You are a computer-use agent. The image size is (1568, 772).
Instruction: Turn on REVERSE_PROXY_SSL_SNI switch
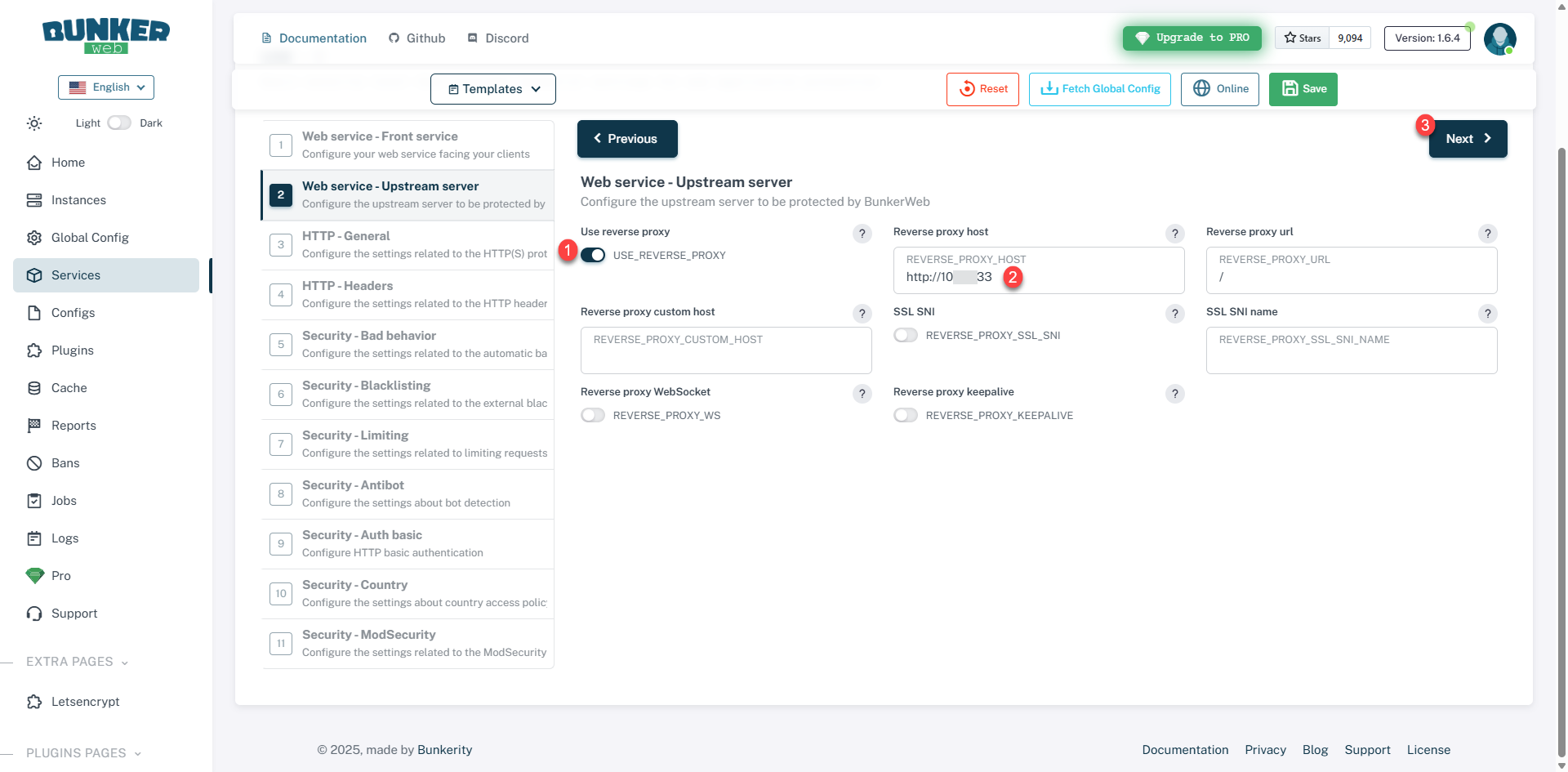(x=906, y=335)
